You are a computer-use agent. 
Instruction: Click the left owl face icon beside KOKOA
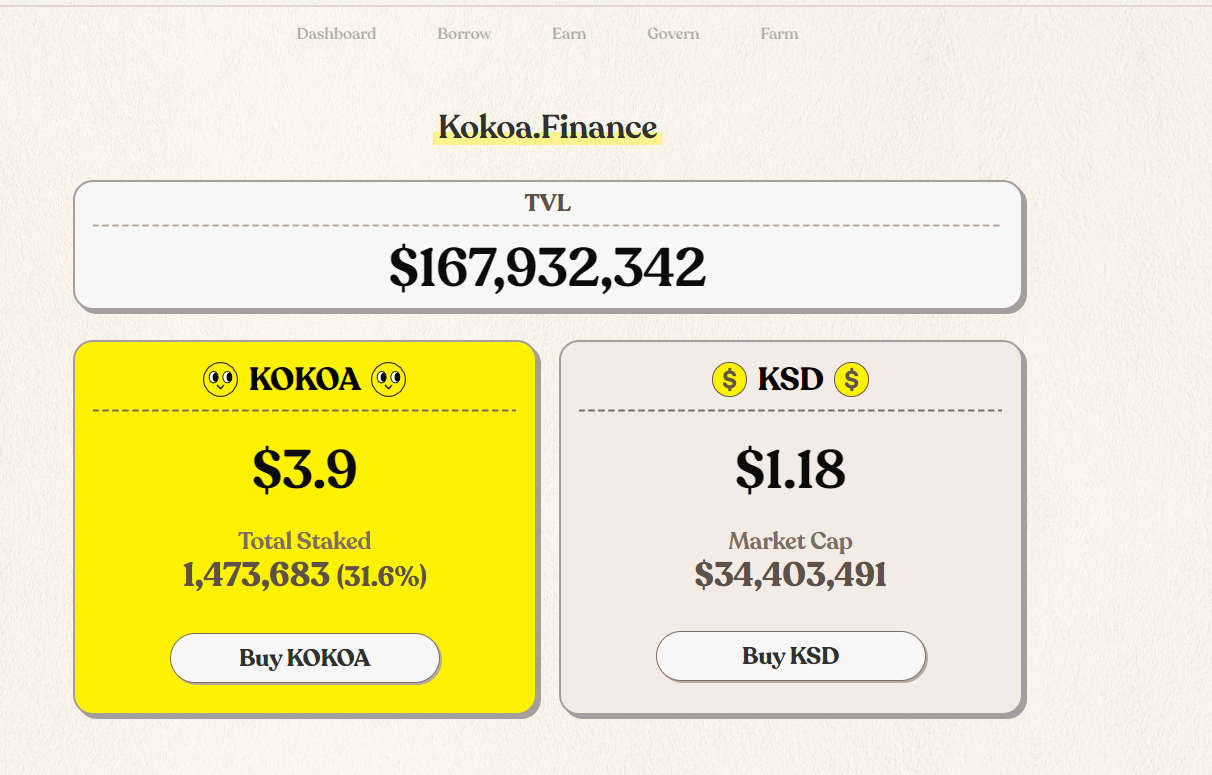[x=220, y=380]
